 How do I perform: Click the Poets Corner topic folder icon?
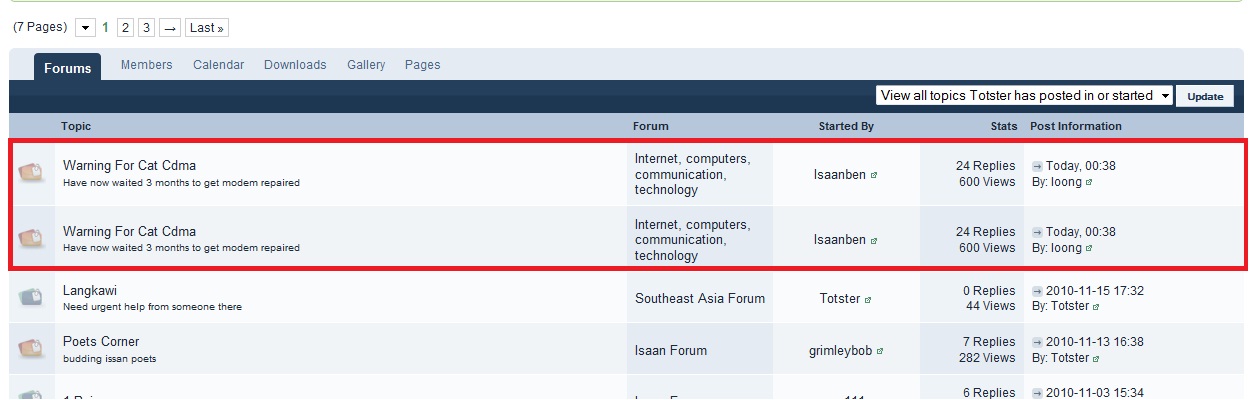(30, 348)
